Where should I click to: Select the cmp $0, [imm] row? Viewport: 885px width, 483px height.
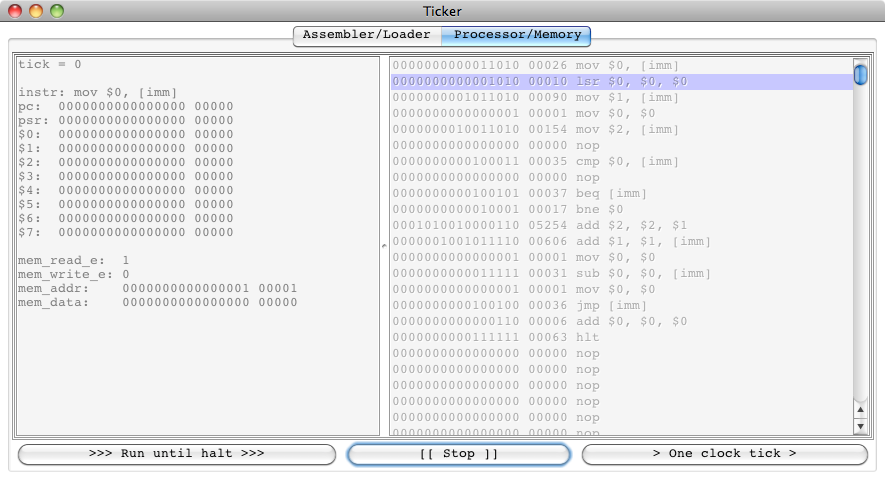pos(620,161)
